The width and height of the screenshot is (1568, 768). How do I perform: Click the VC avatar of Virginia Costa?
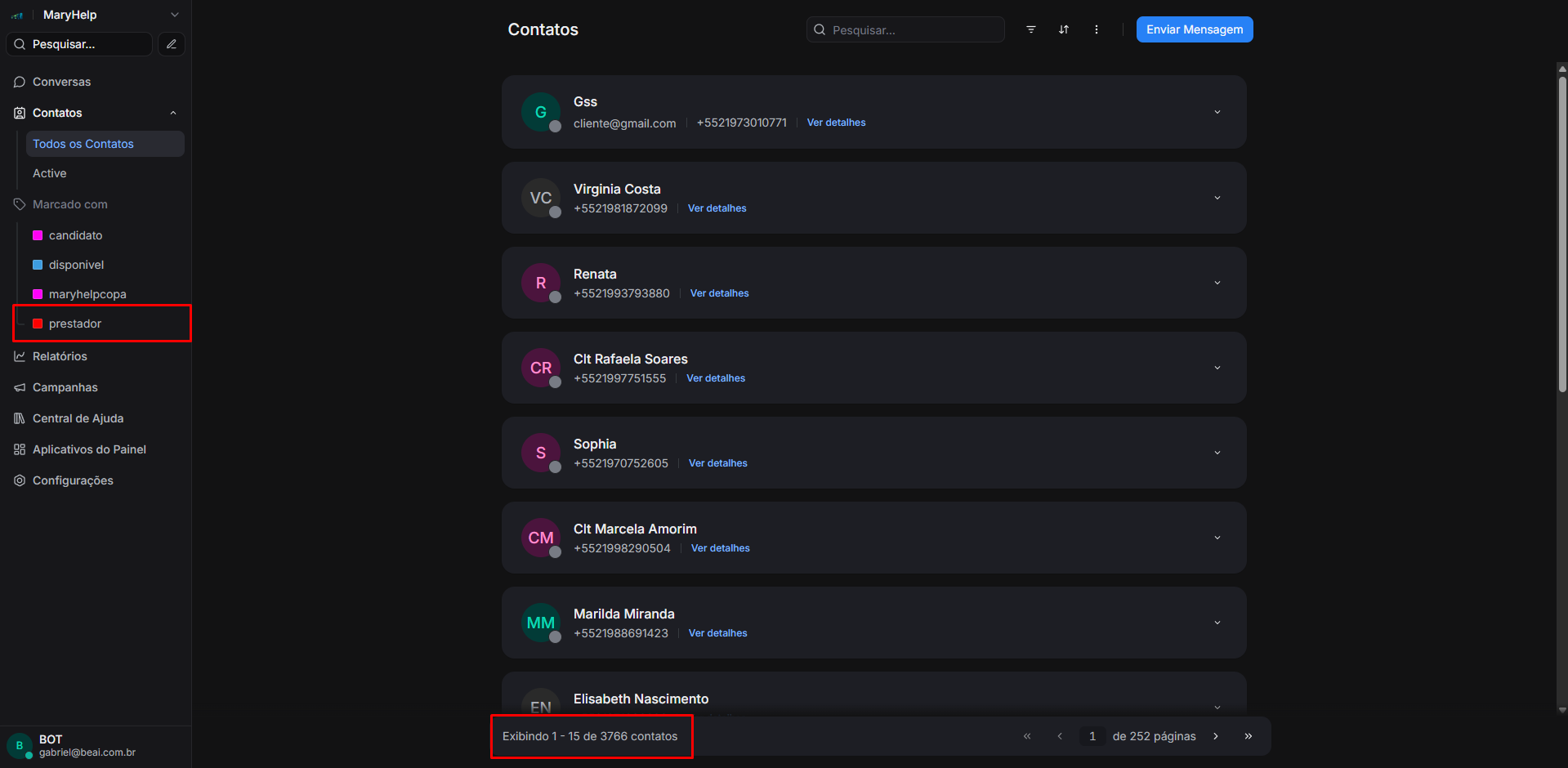(541, 198)
